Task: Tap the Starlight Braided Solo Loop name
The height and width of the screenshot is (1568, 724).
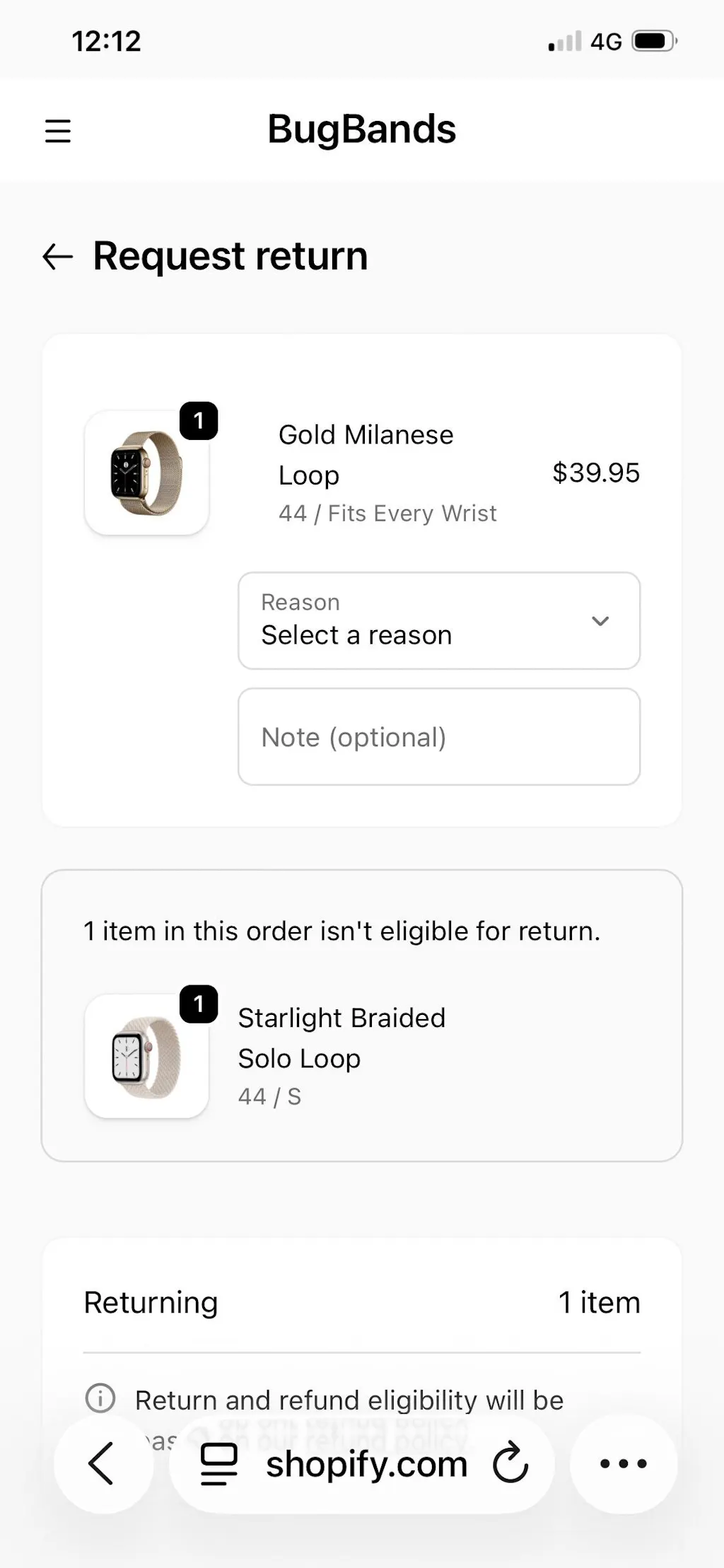Action: click(x=341, y=1038)
